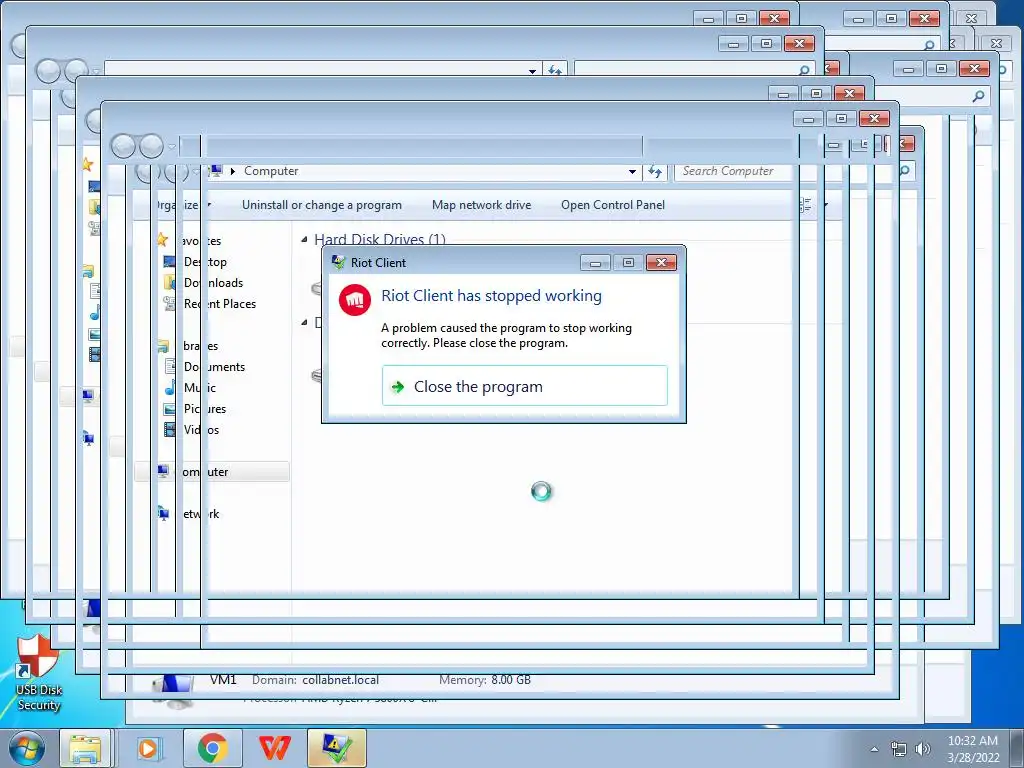Click the change view icon in toolbar
This screenshot has width=1024, height=768.
coord(806,205)
